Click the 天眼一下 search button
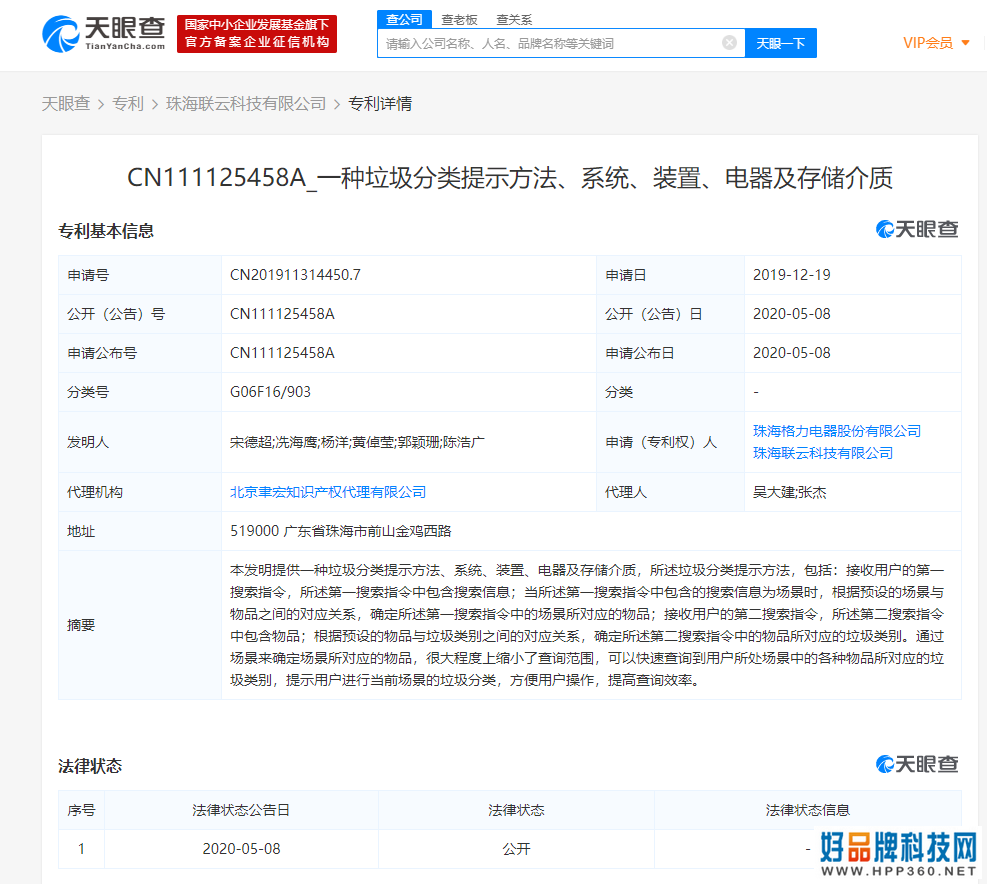The width and height of the screenshot is (987, 884). [x=781, y=43]
